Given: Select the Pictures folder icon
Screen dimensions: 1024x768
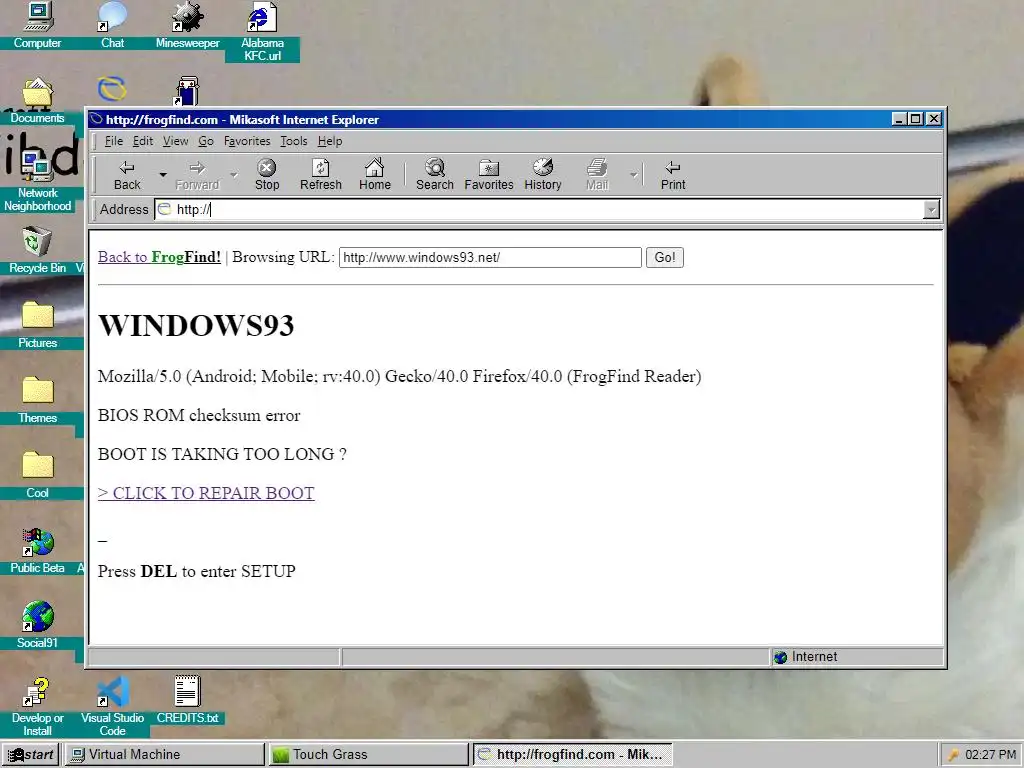Looking at the screenshot, I should tap(37, 325).
